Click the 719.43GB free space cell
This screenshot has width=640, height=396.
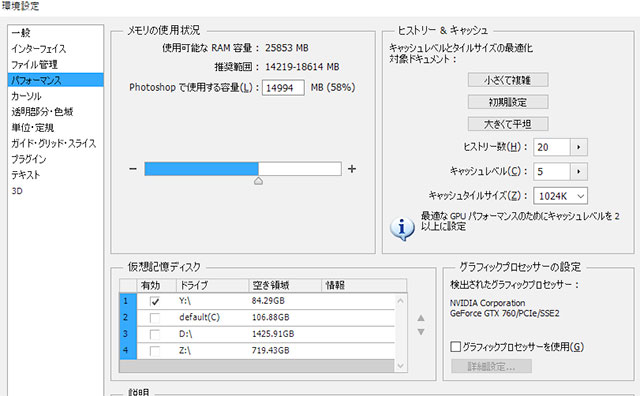(271, 350)
